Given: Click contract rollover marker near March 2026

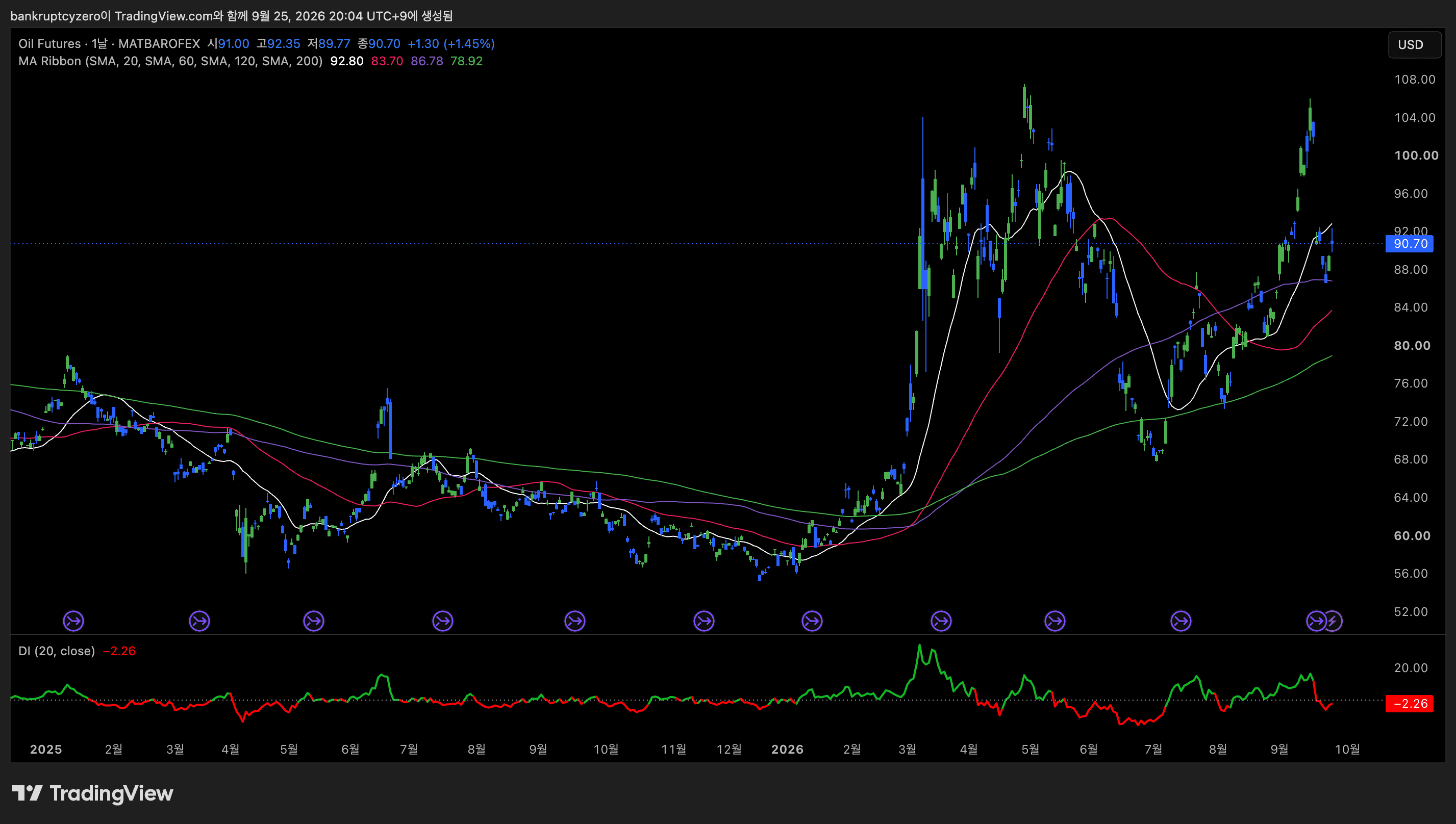Looking at the screenshot, I should (x=941, y=621).
